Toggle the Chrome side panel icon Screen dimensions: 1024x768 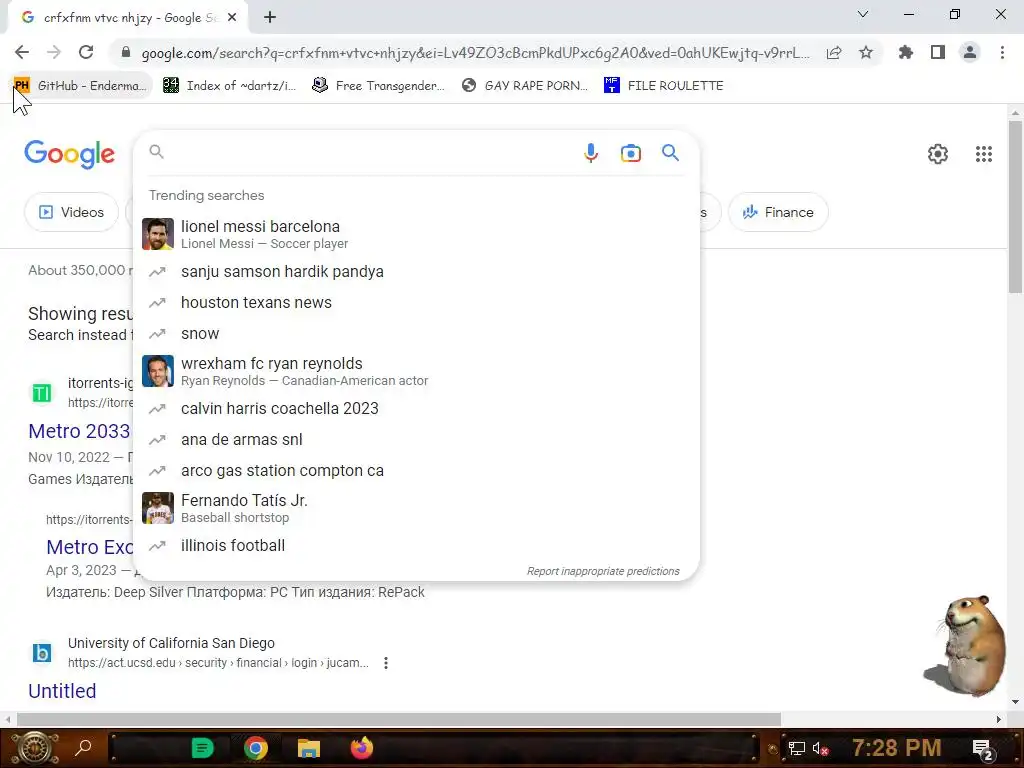click(x=938, y=52)
